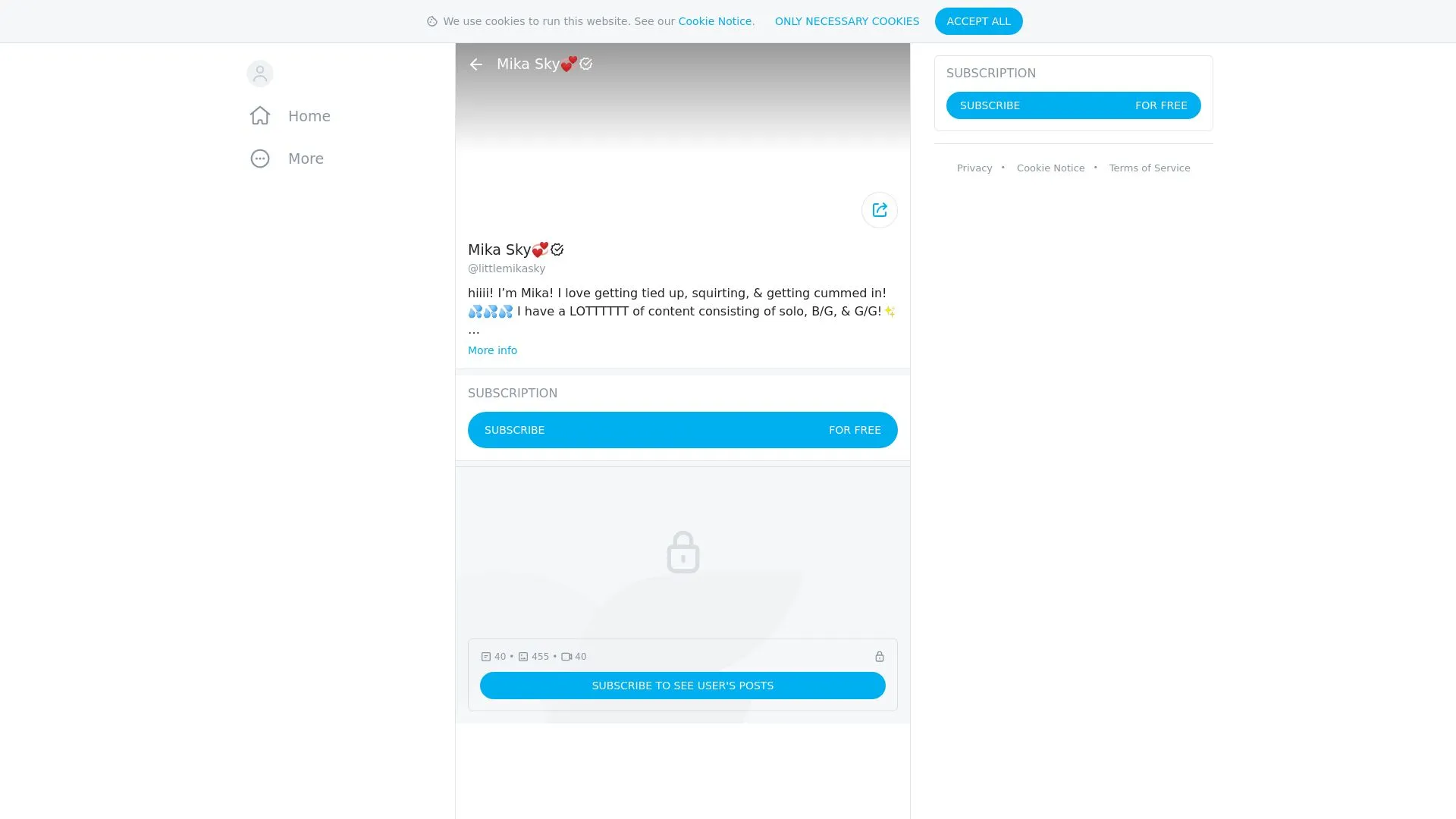Click the Home icon in sidebar
The width and height of the screenshot is (1456, 819).
260,115
